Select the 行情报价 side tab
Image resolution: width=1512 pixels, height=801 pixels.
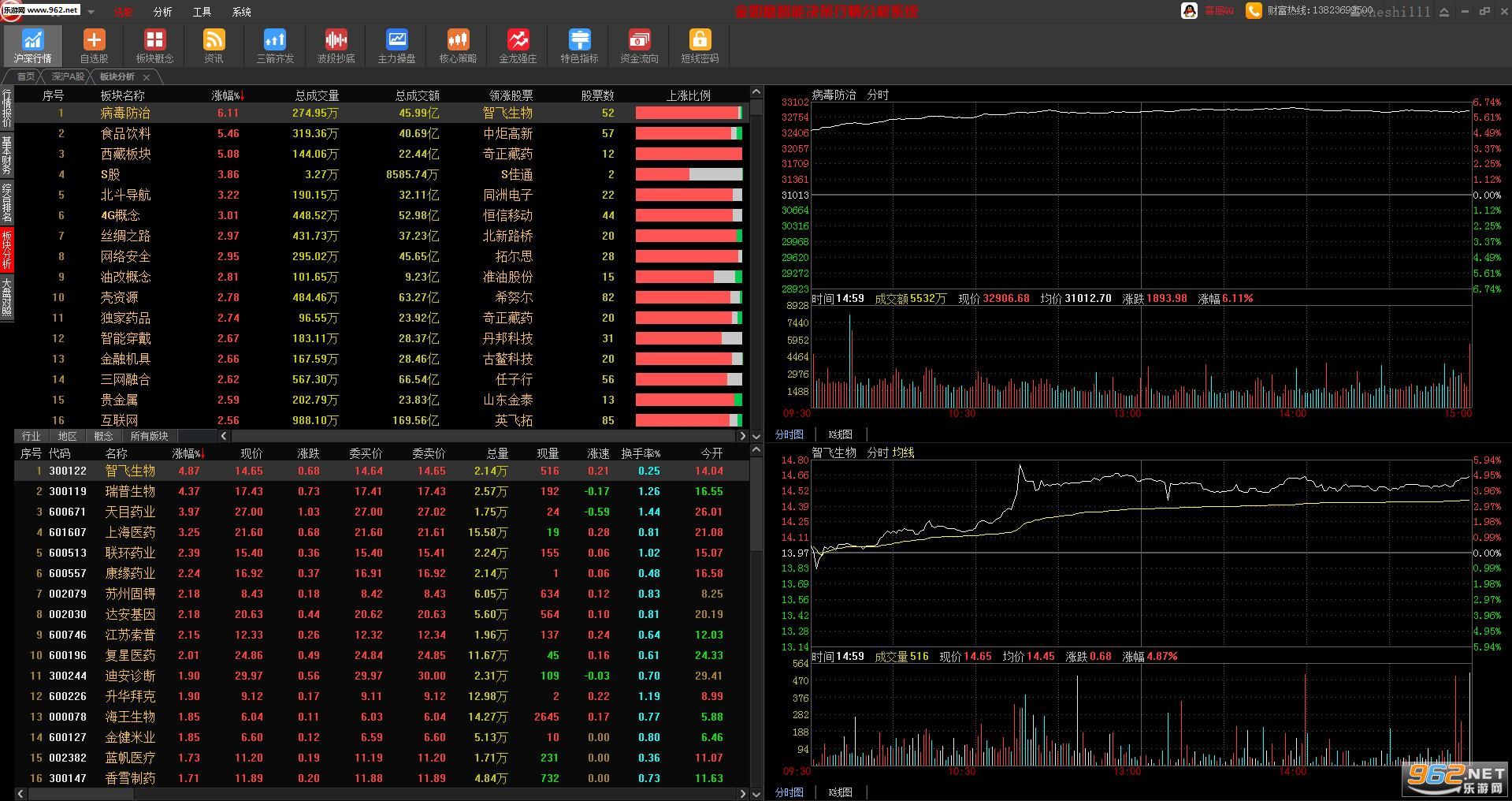(x=7, y=109)
